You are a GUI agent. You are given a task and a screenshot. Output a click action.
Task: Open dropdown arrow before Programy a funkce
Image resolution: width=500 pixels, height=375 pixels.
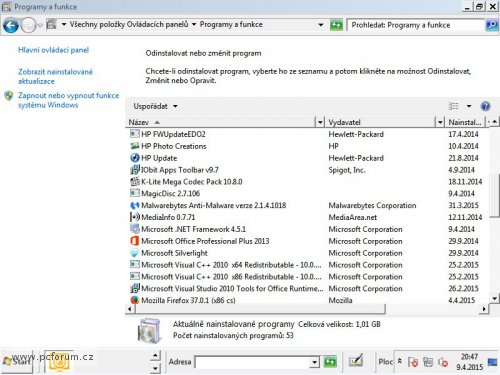click(x=194, y=24)
